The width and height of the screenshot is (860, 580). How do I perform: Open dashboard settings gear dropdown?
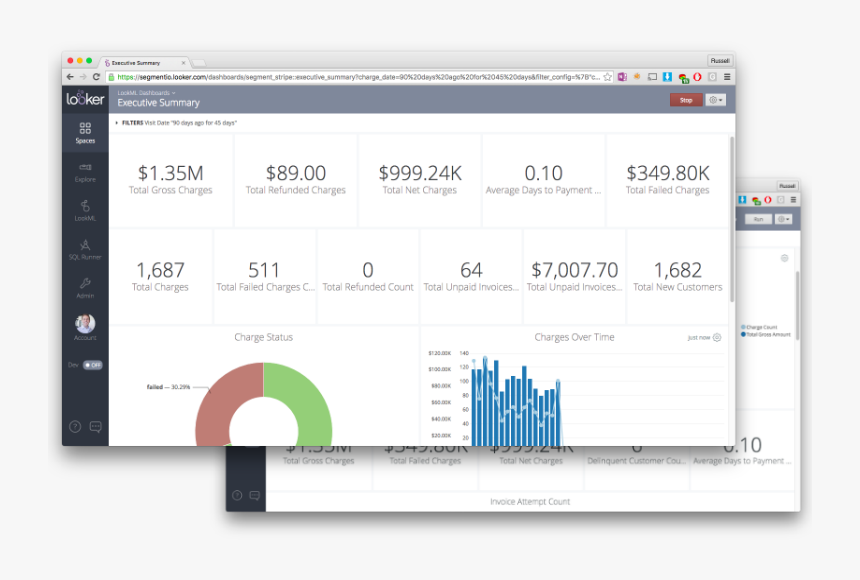tap(715, 100)
